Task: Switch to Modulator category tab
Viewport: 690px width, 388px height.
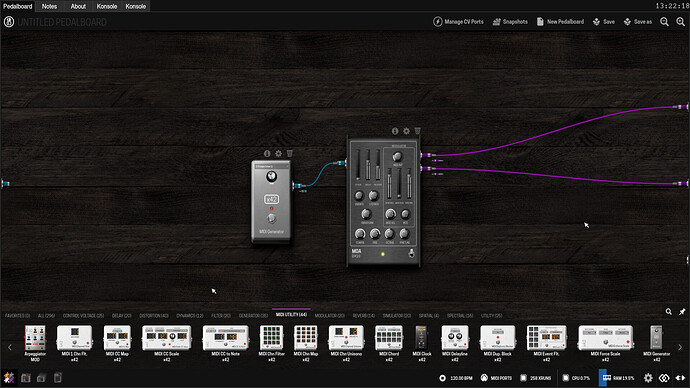Action: coord(330,315)
